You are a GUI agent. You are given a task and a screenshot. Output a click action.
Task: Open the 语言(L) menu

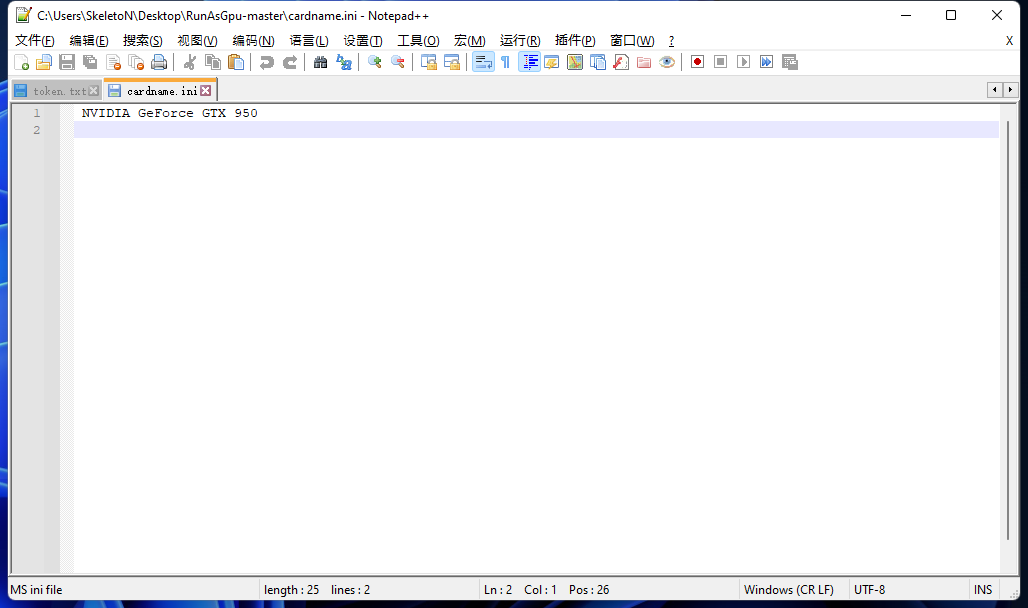click(309, 41)
